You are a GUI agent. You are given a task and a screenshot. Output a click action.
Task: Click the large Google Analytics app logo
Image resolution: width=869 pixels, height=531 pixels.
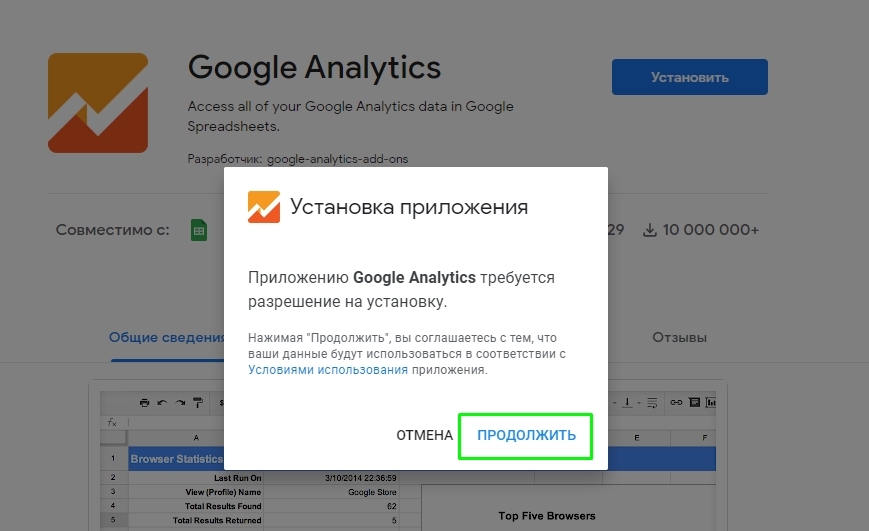point(98,103)
